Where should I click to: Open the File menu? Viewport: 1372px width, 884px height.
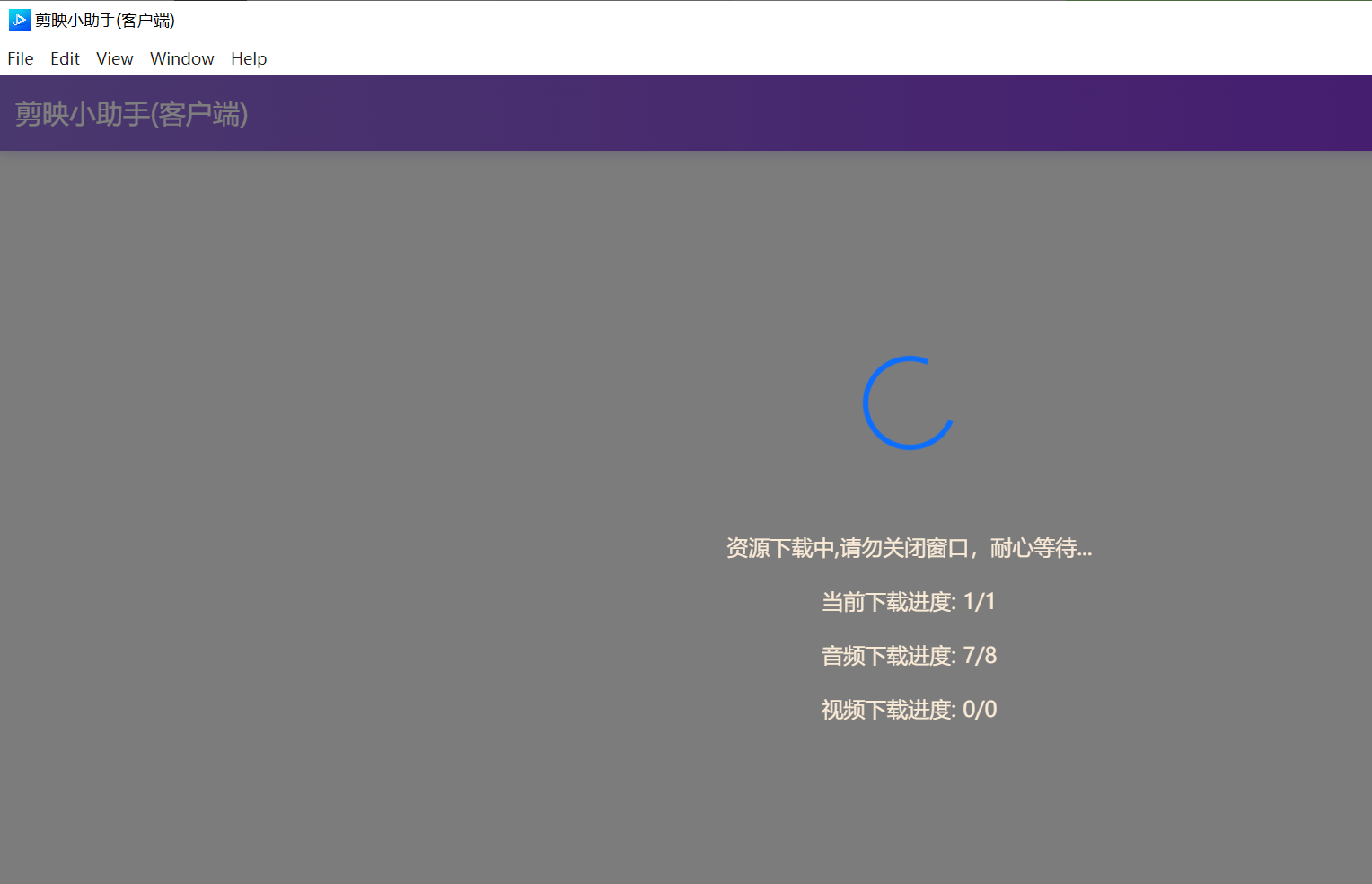pos(21,58)
